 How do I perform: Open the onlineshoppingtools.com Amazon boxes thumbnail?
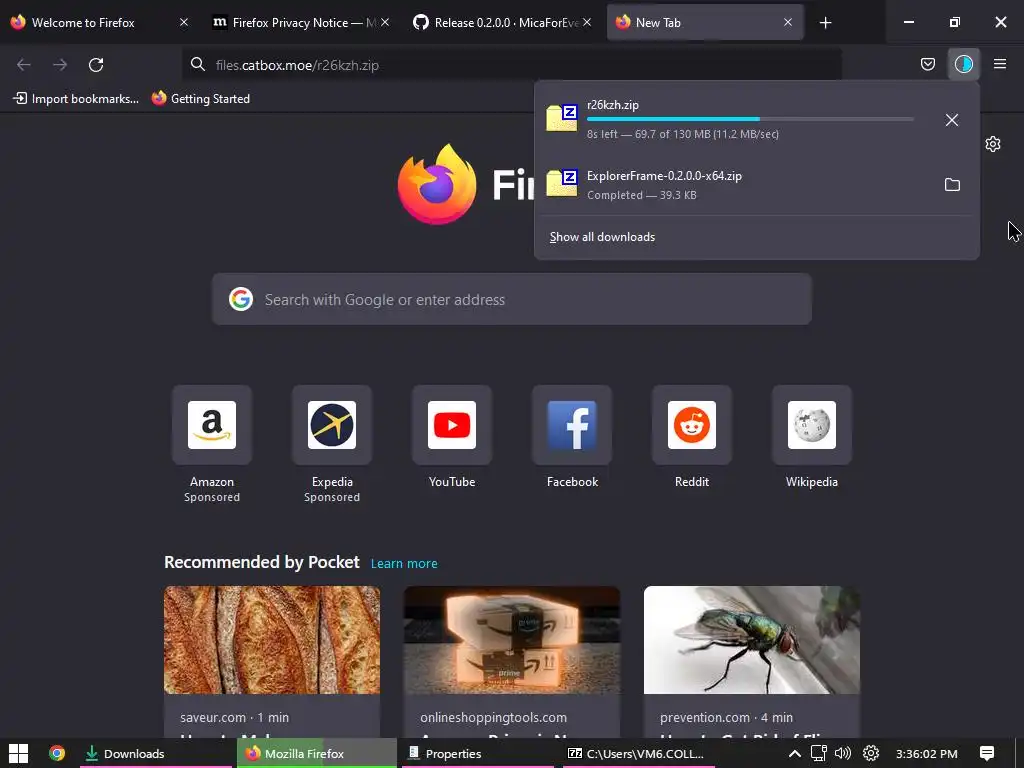click(x=512, y=640)
